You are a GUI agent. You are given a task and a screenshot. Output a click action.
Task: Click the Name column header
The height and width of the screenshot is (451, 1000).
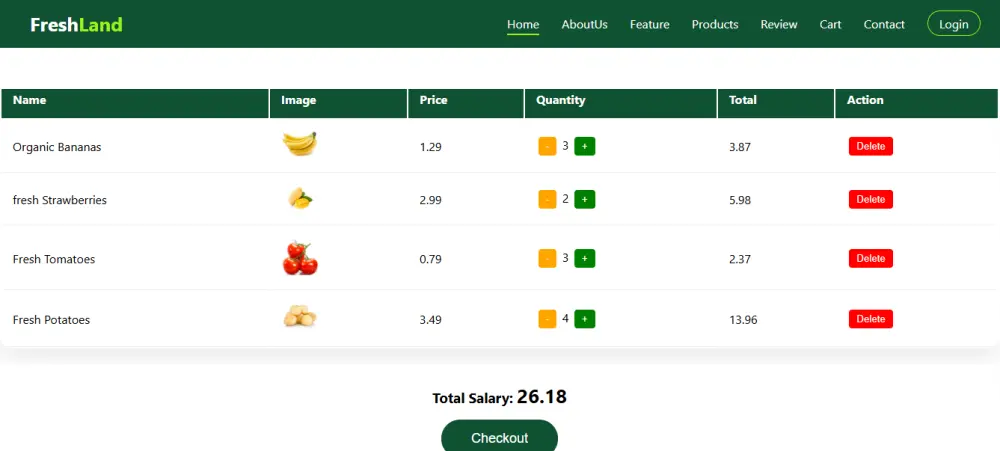click(135, 103)
